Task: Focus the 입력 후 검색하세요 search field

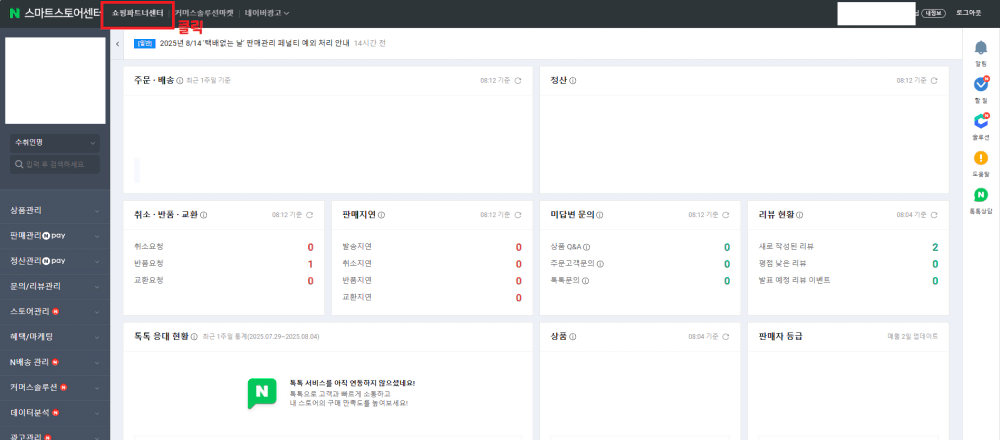Action: pos(55,165)
